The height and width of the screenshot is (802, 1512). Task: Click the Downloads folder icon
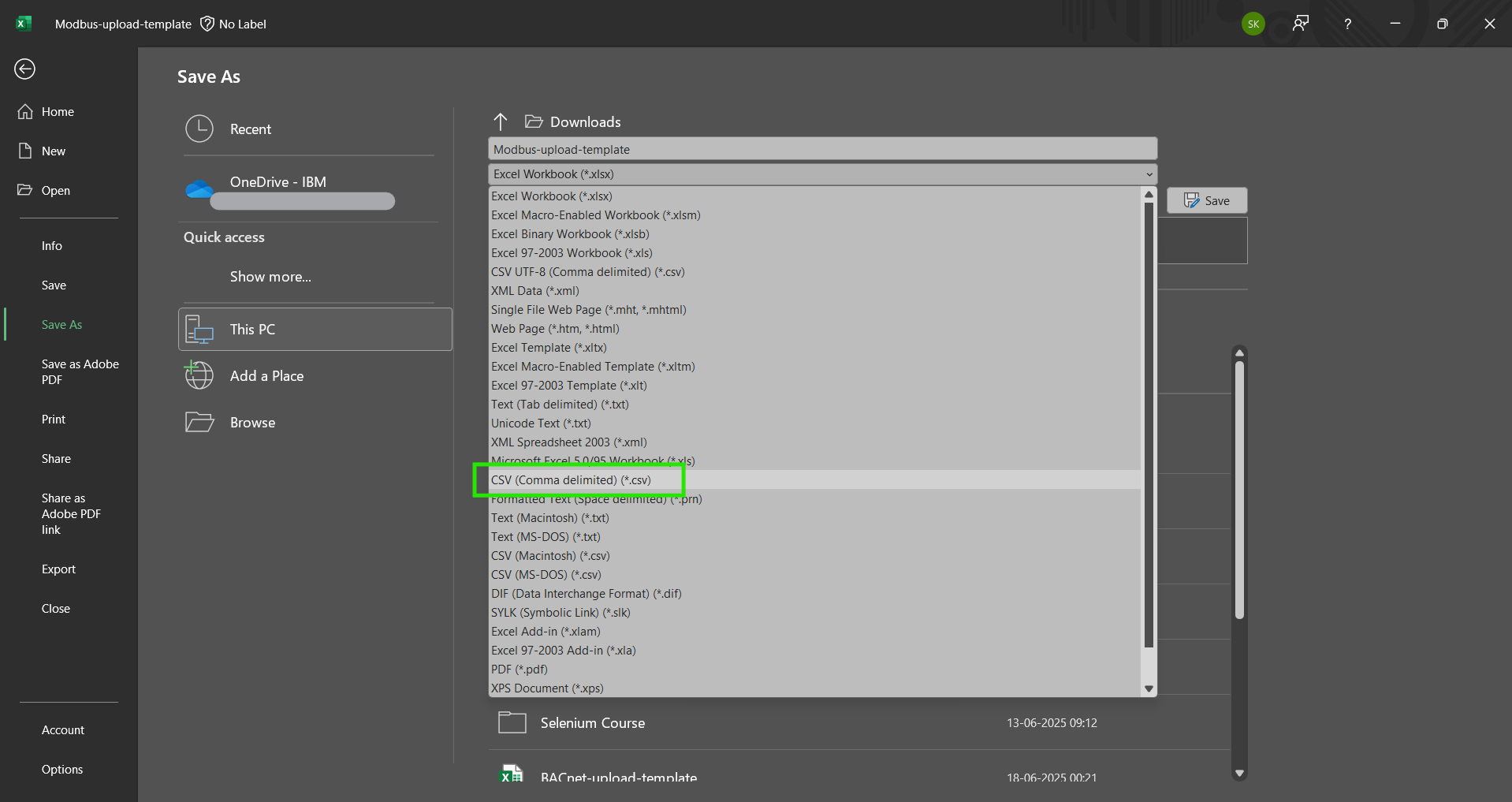[x=534, y=121]
